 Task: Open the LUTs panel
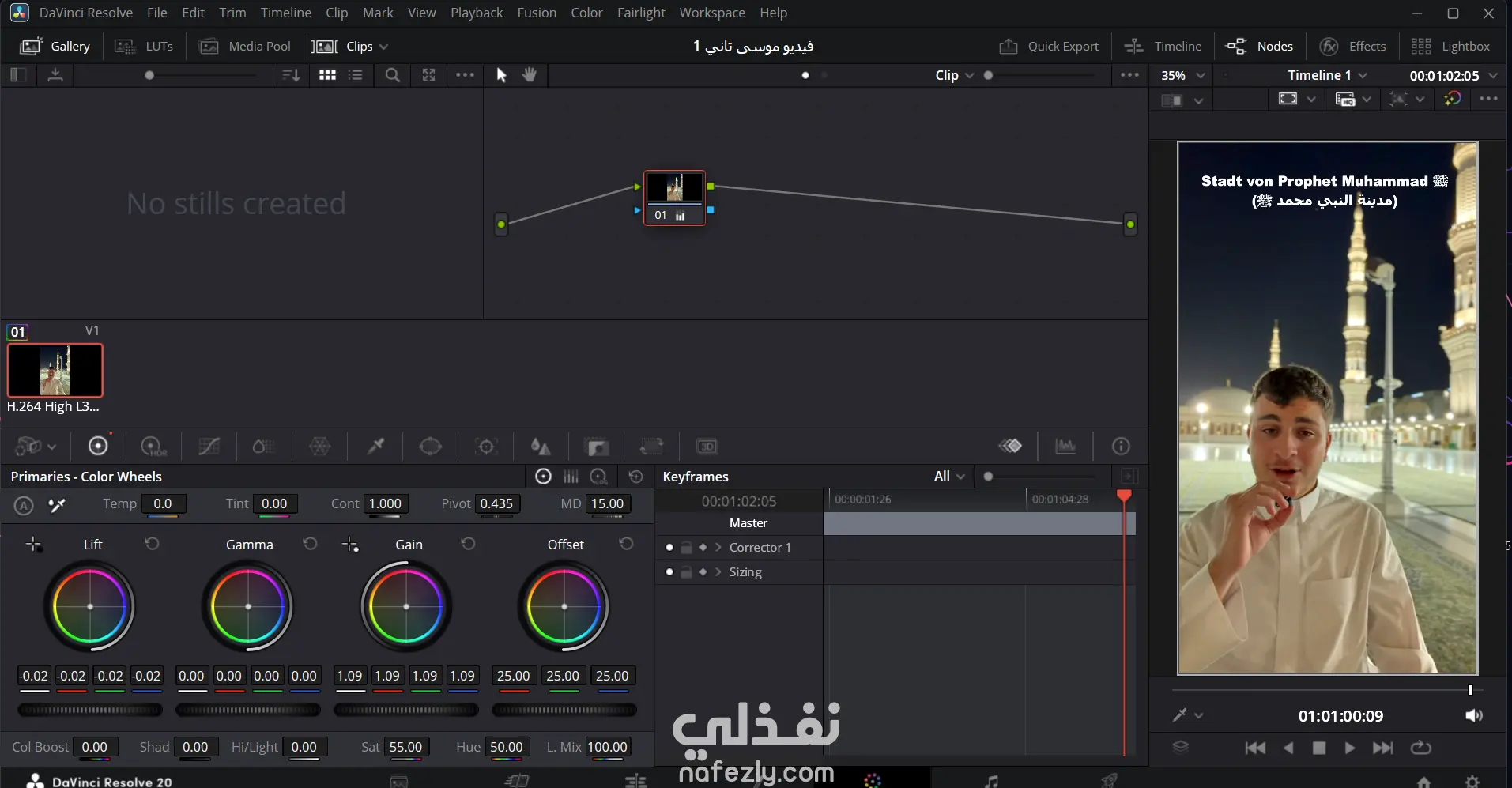pyautogui.click(x=144, y=47)
